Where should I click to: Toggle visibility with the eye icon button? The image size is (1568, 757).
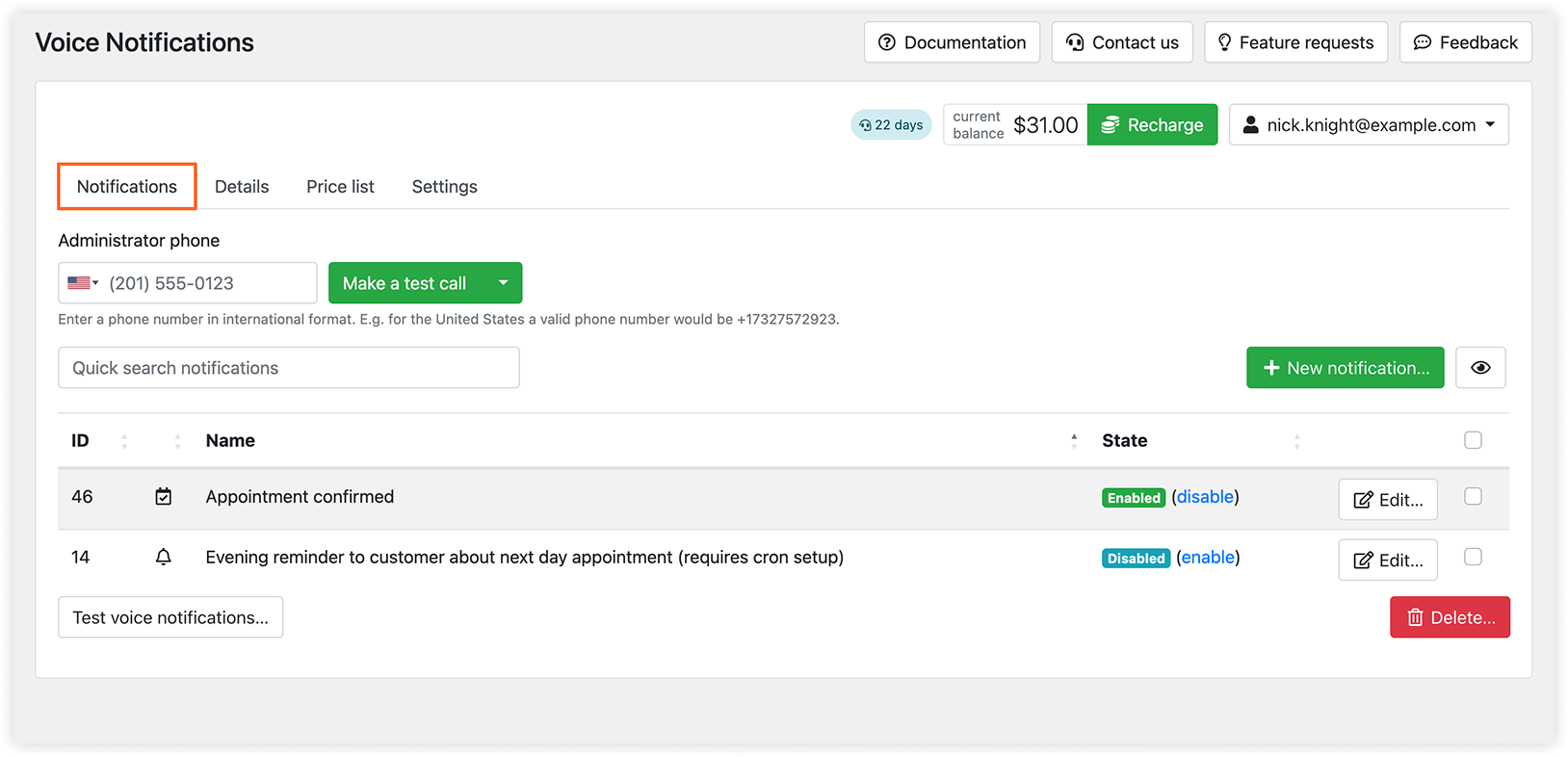pyautogui.click(x=1480, y=368)
